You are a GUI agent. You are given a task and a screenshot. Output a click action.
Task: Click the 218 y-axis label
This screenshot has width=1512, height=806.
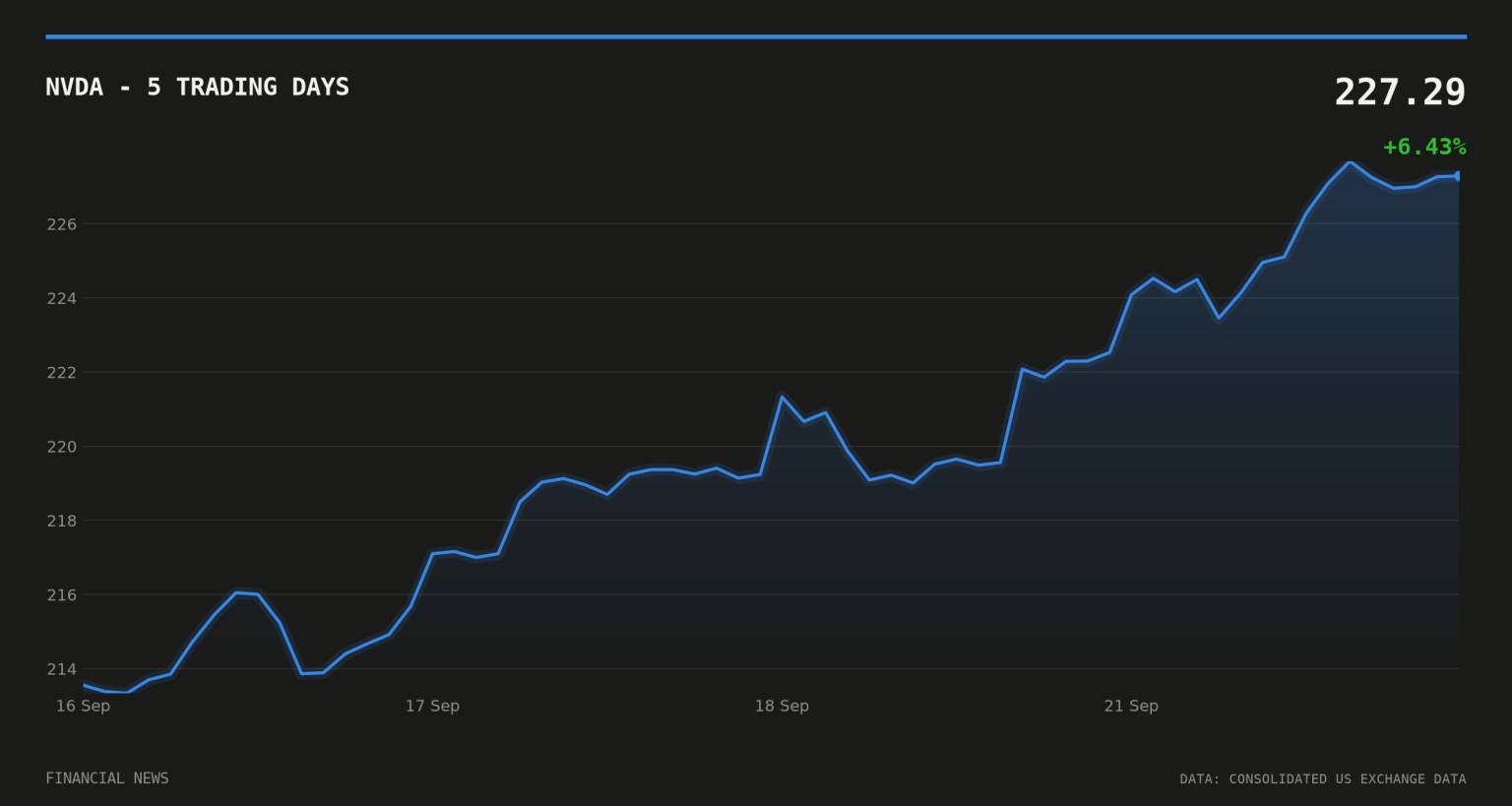(61, 521)
